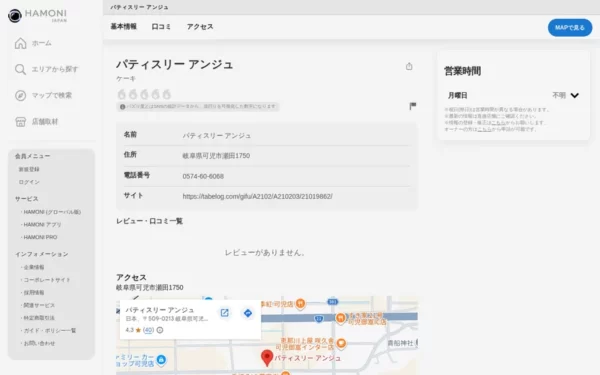Expand the 月曜日 business hours chevron
Image resolution: width=600 pixels, height=375 pixels.
[574, 95]
